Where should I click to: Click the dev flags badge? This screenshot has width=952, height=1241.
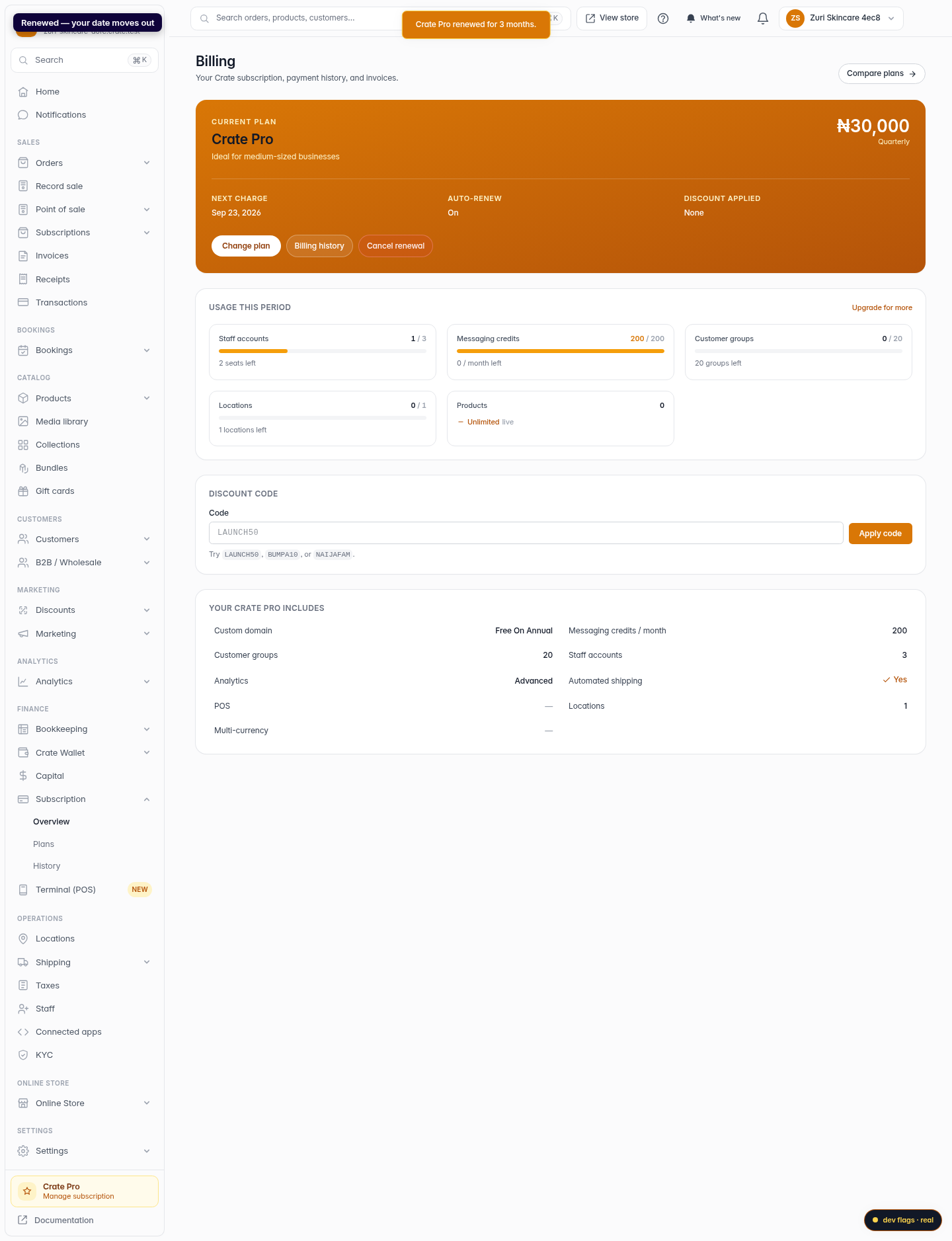click(x=902, y=1221)
